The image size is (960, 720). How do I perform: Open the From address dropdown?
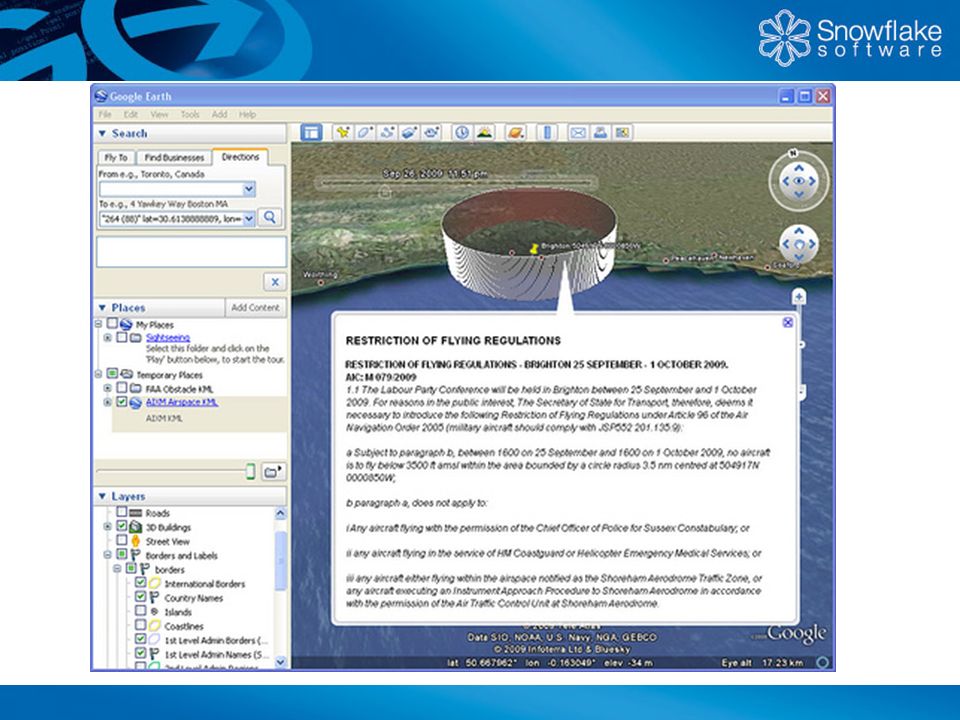tap(249, 189)
